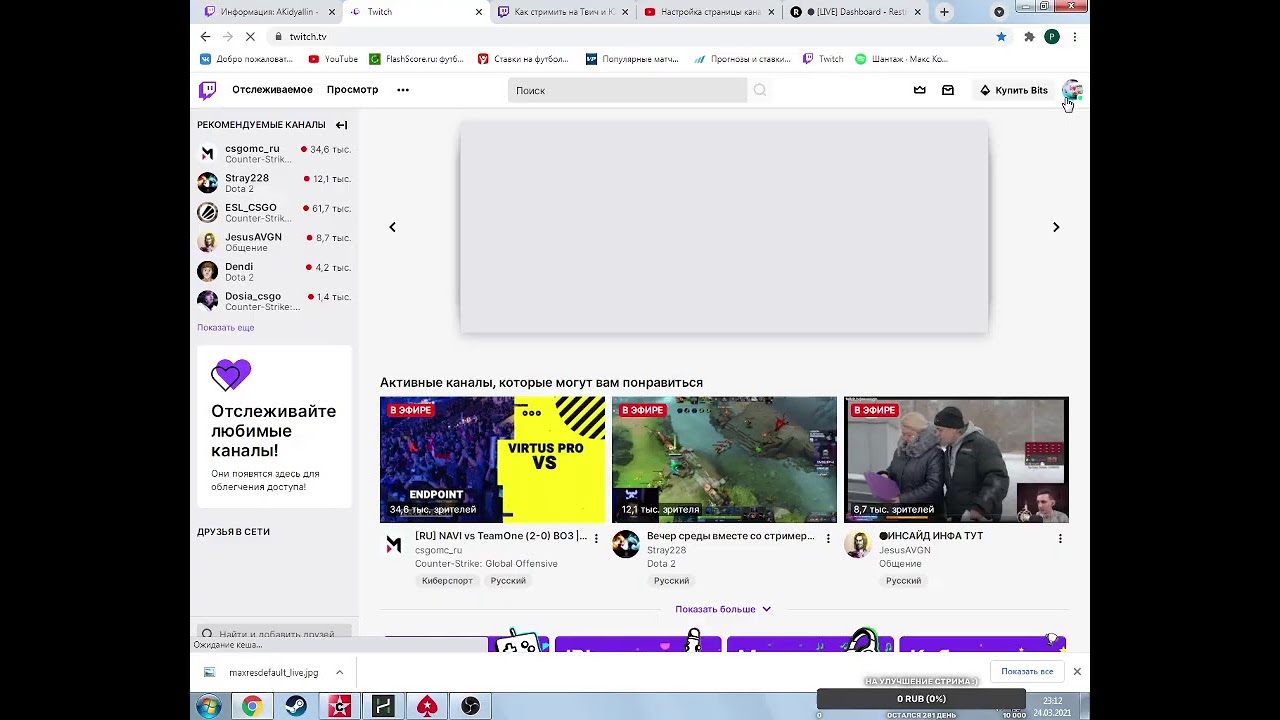Open ESL_CSGO in recommended channels

pyautogui.click(x=274, y=213)
